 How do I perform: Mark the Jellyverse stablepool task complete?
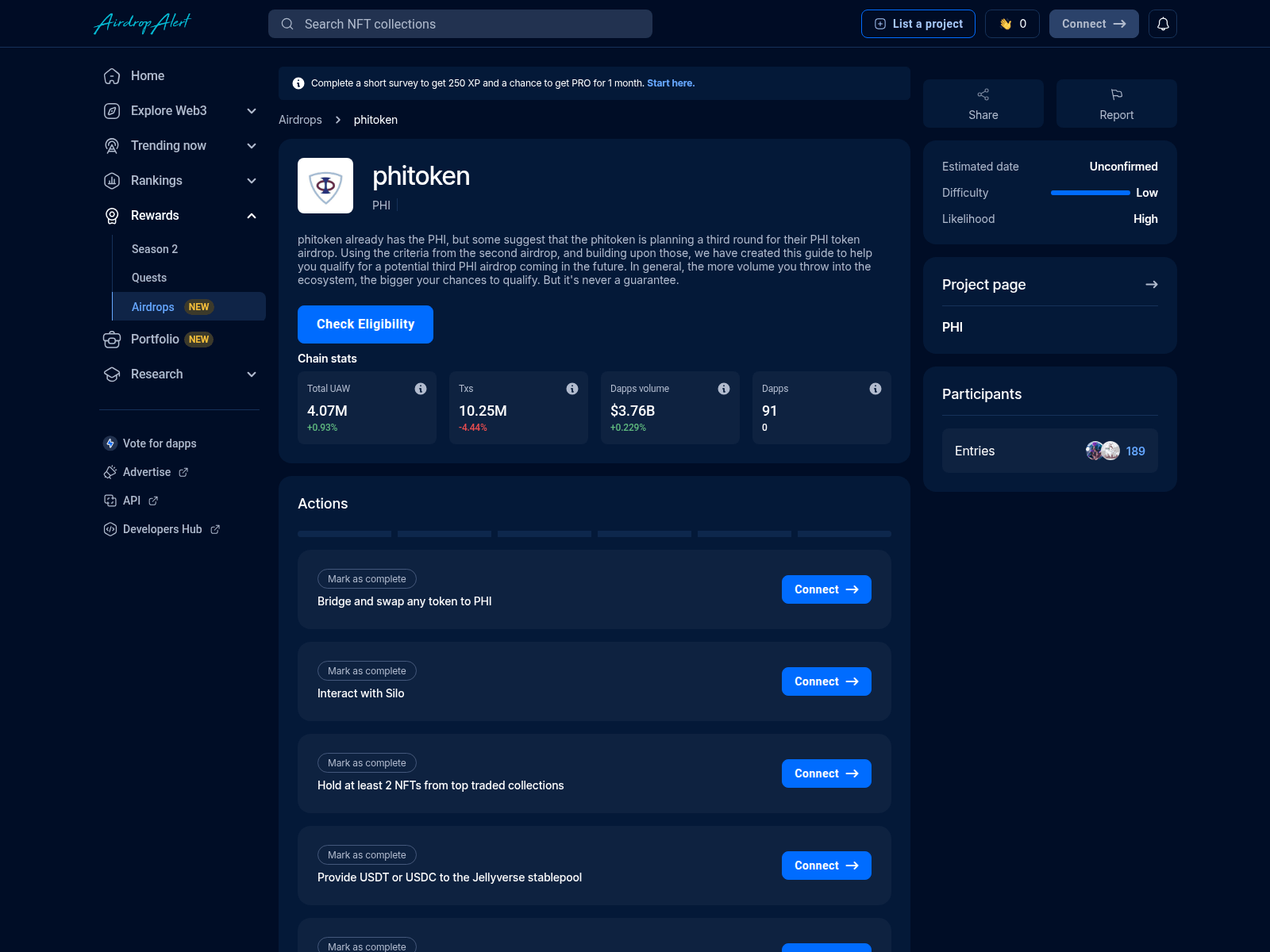[x=366, y=854]
